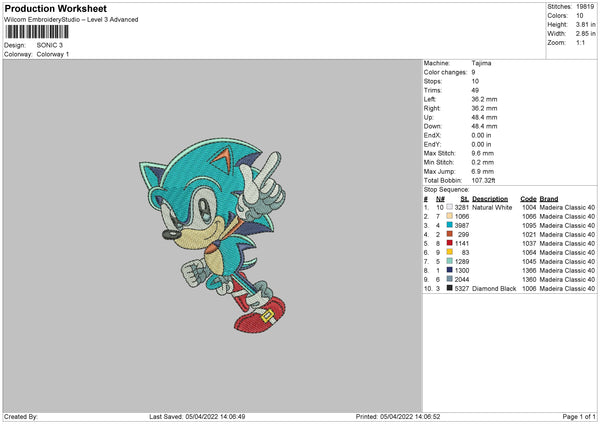600x424 pixels.
Task: Click the Colorway 1 label
Action: [52, 54]
